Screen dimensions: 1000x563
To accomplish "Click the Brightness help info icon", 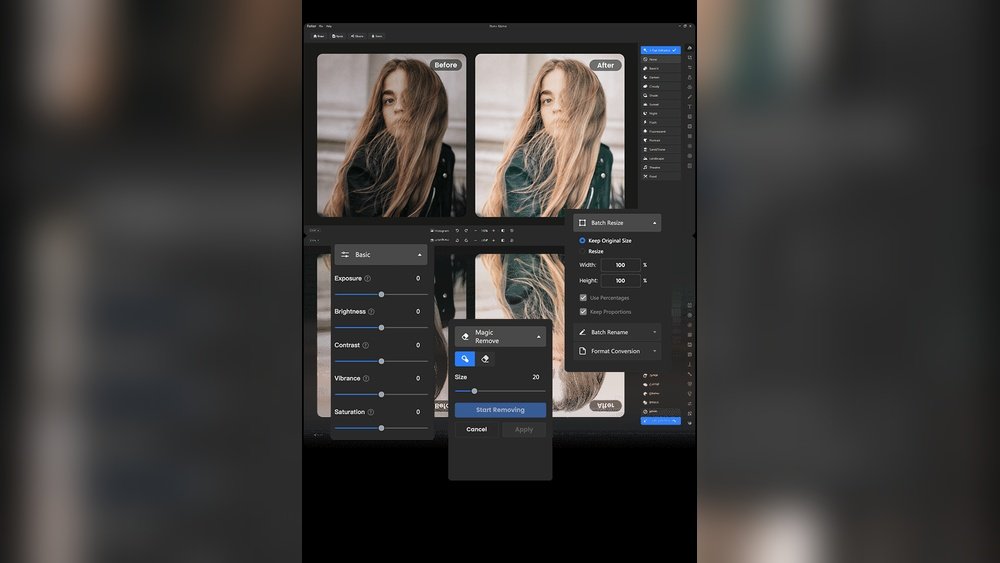I will click(x=371, y=312).
